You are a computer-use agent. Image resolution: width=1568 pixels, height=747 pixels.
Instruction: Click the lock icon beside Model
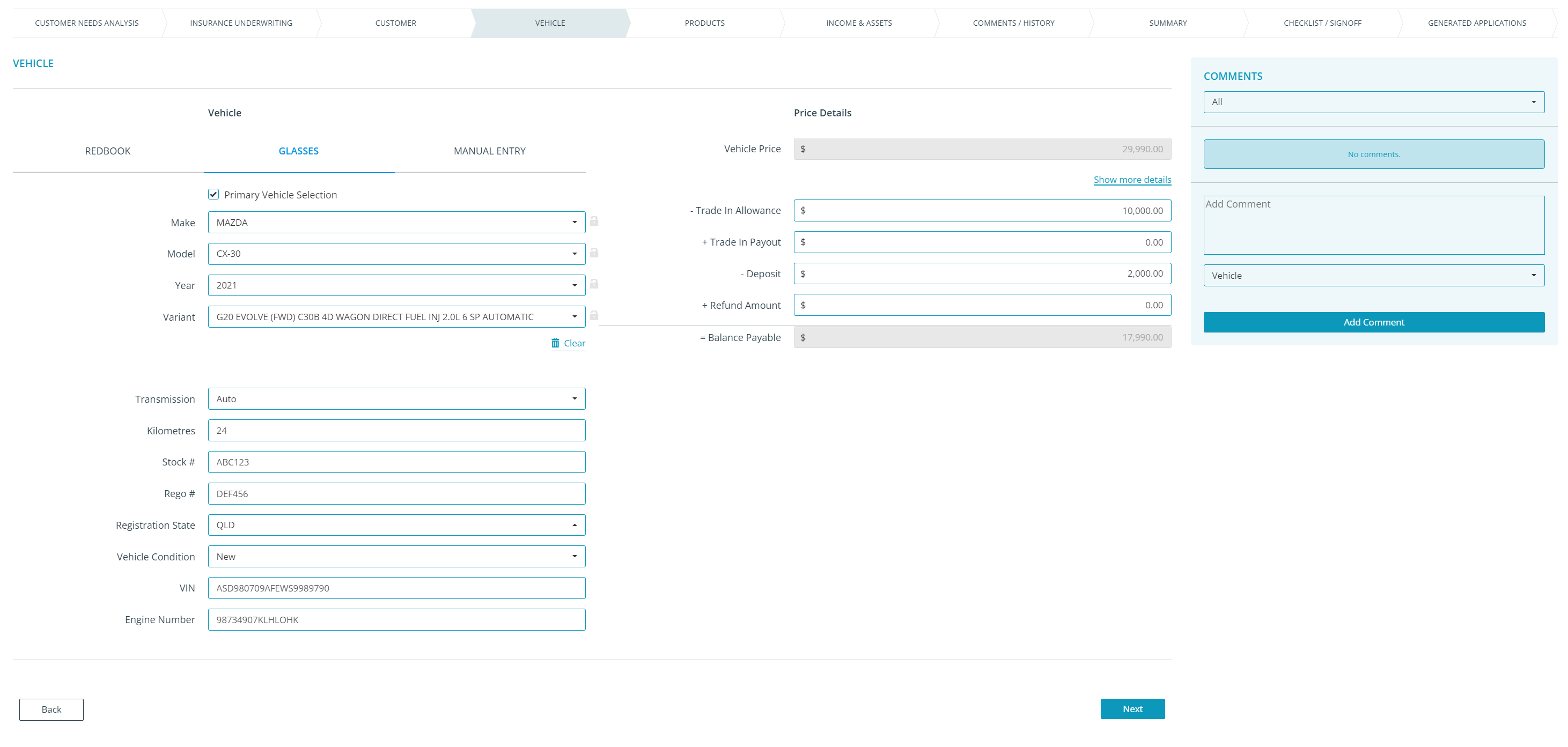593,253
